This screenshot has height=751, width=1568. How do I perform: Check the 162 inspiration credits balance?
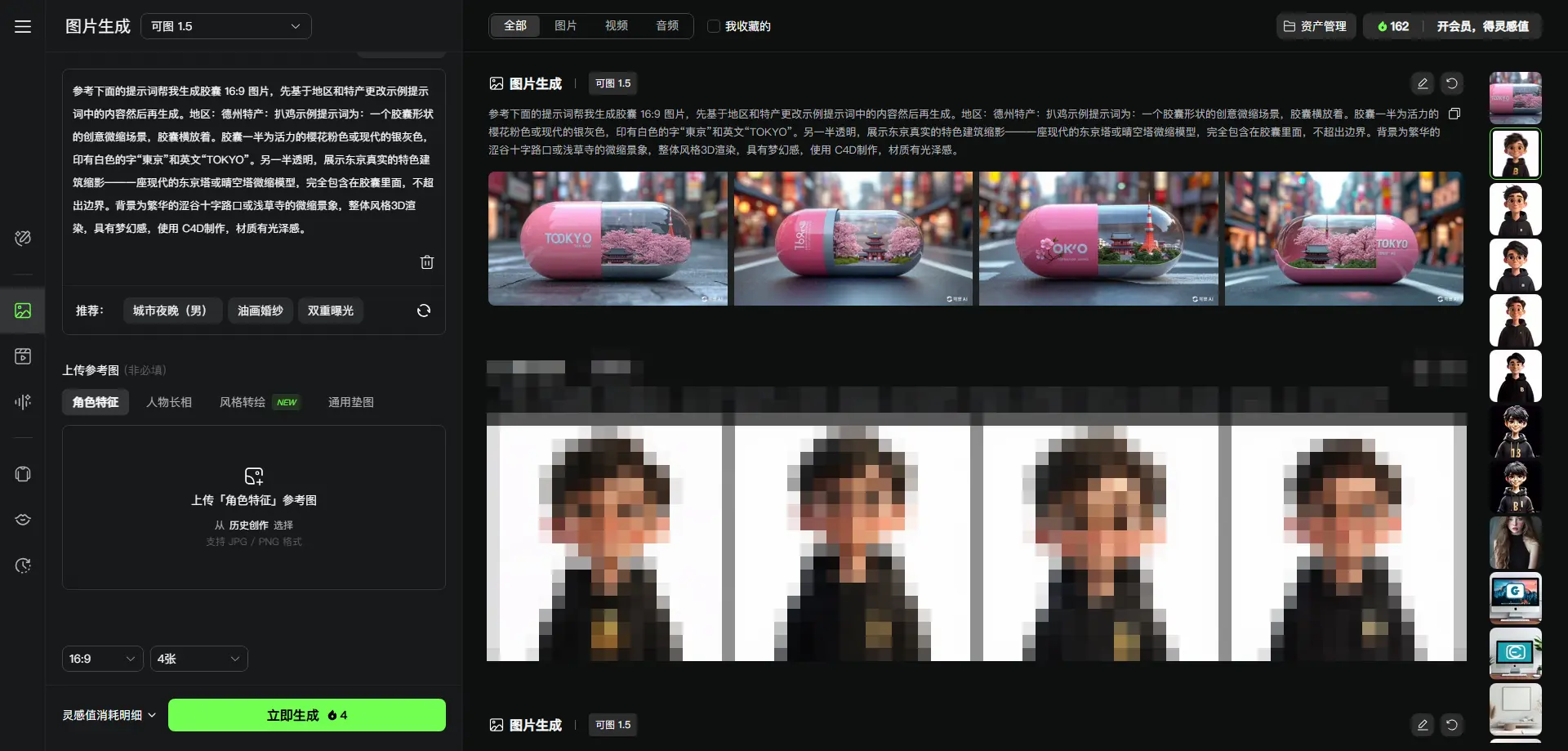point(1393,26)
